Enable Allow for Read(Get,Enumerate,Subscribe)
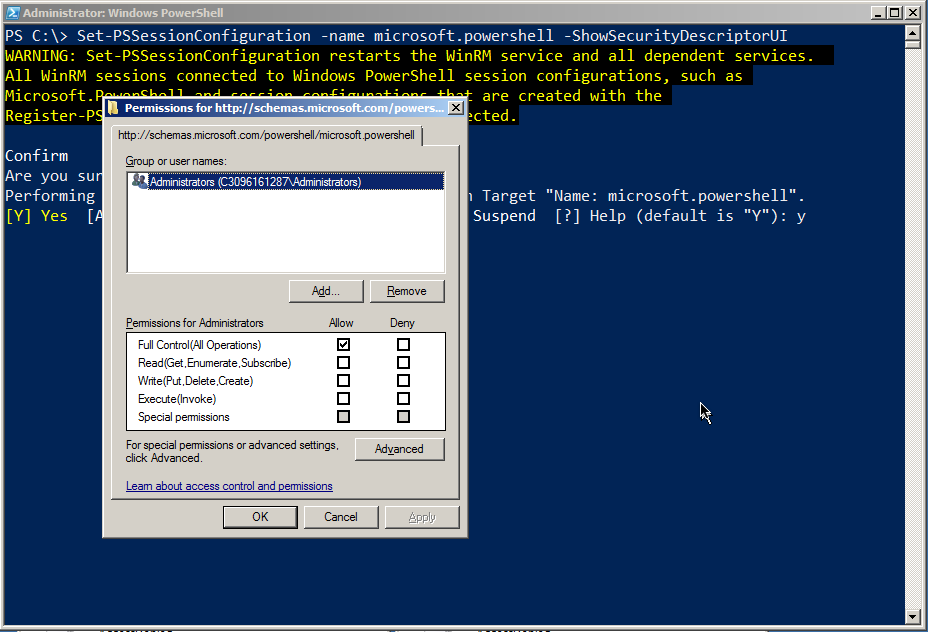The width and height of the screenshot is (928, 632). (x=344, y=363)
